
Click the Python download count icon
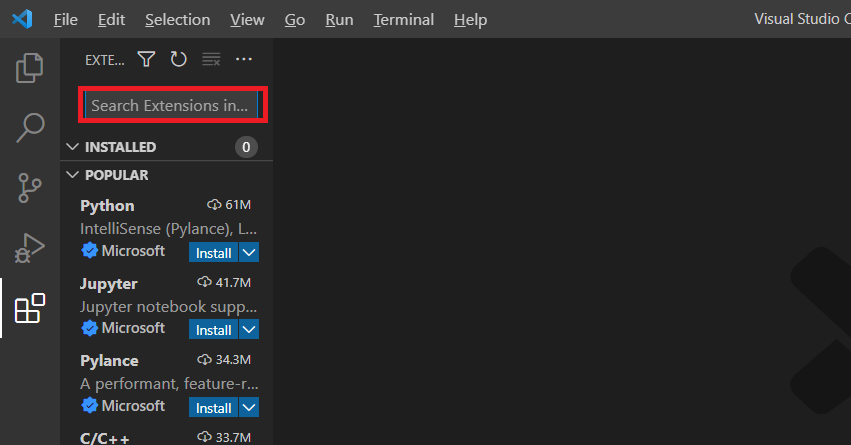pyautogui.click(x=214, y=205)
